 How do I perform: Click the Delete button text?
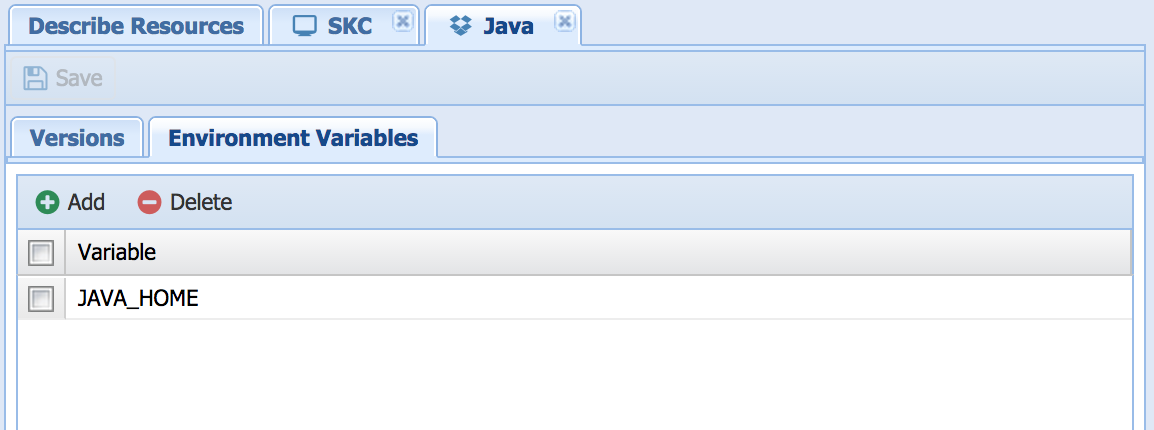point(201,202)
